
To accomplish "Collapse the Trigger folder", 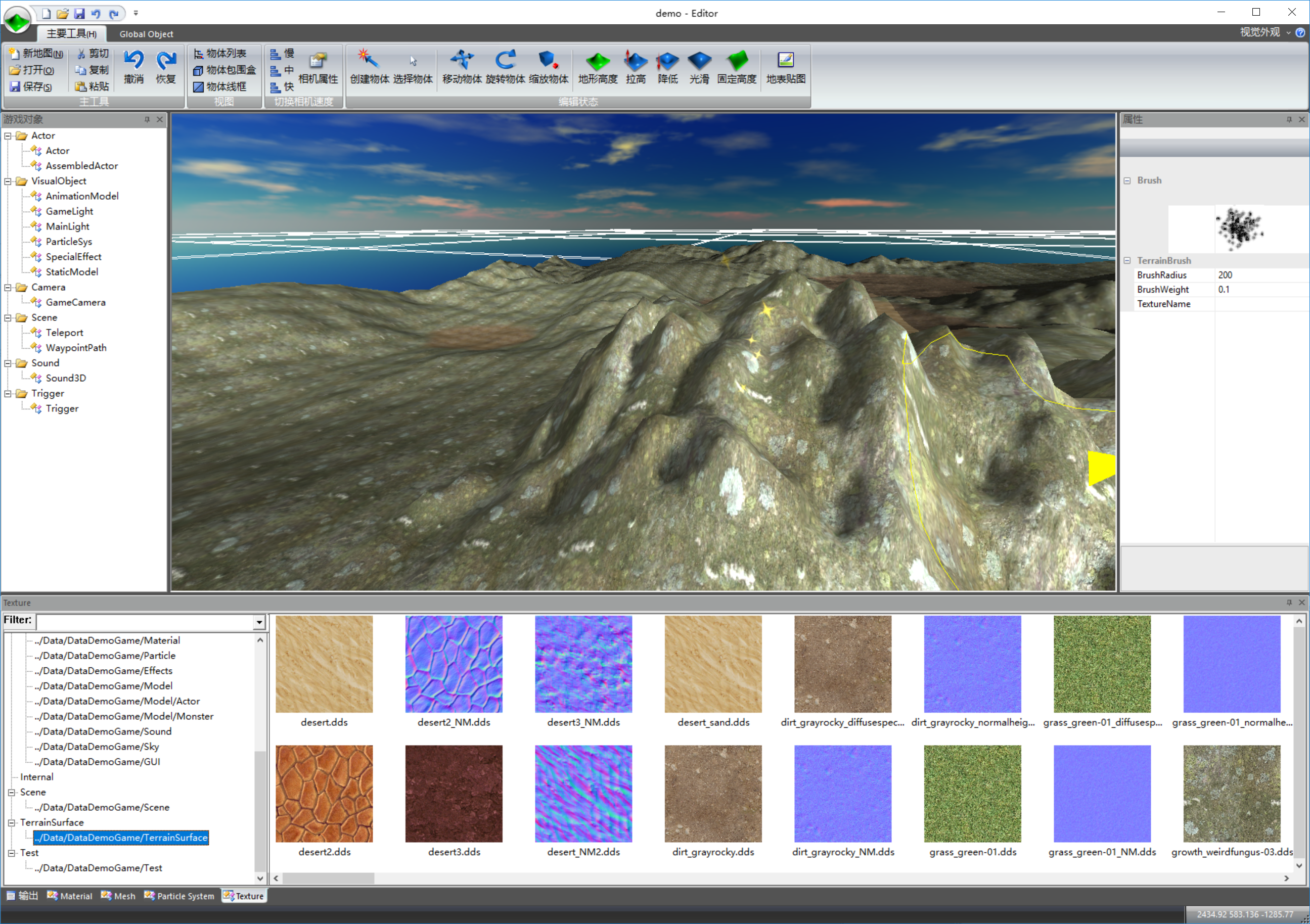I will click(x=8, y=394).
